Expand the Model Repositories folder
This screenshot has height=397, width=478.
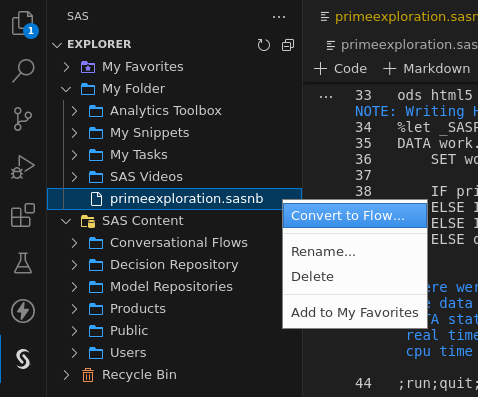[x=74, y=287]
